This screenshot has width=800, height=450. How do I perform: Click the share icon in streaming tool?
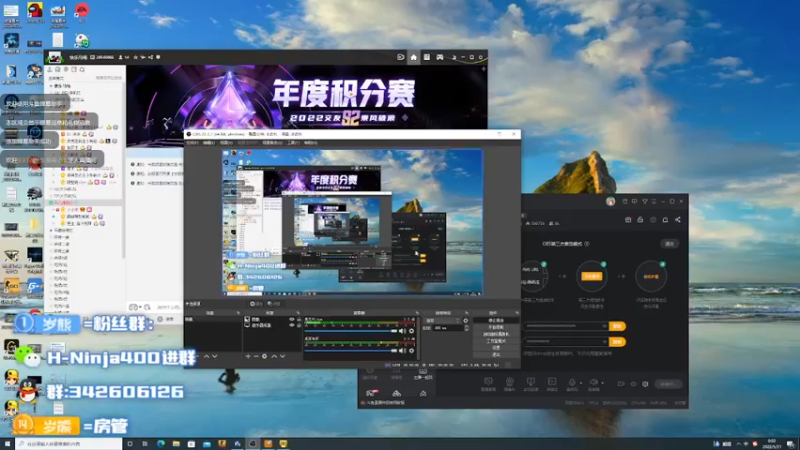(678, 219)
